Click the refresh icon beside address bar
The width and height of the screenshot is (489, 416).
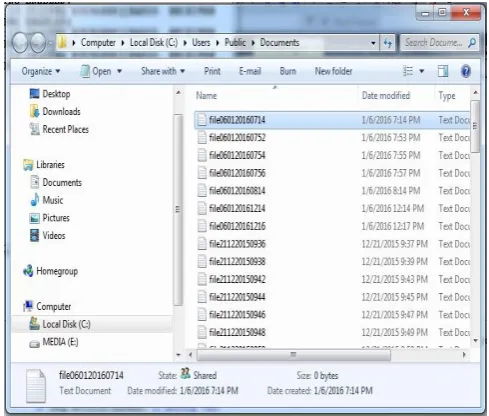387,43
